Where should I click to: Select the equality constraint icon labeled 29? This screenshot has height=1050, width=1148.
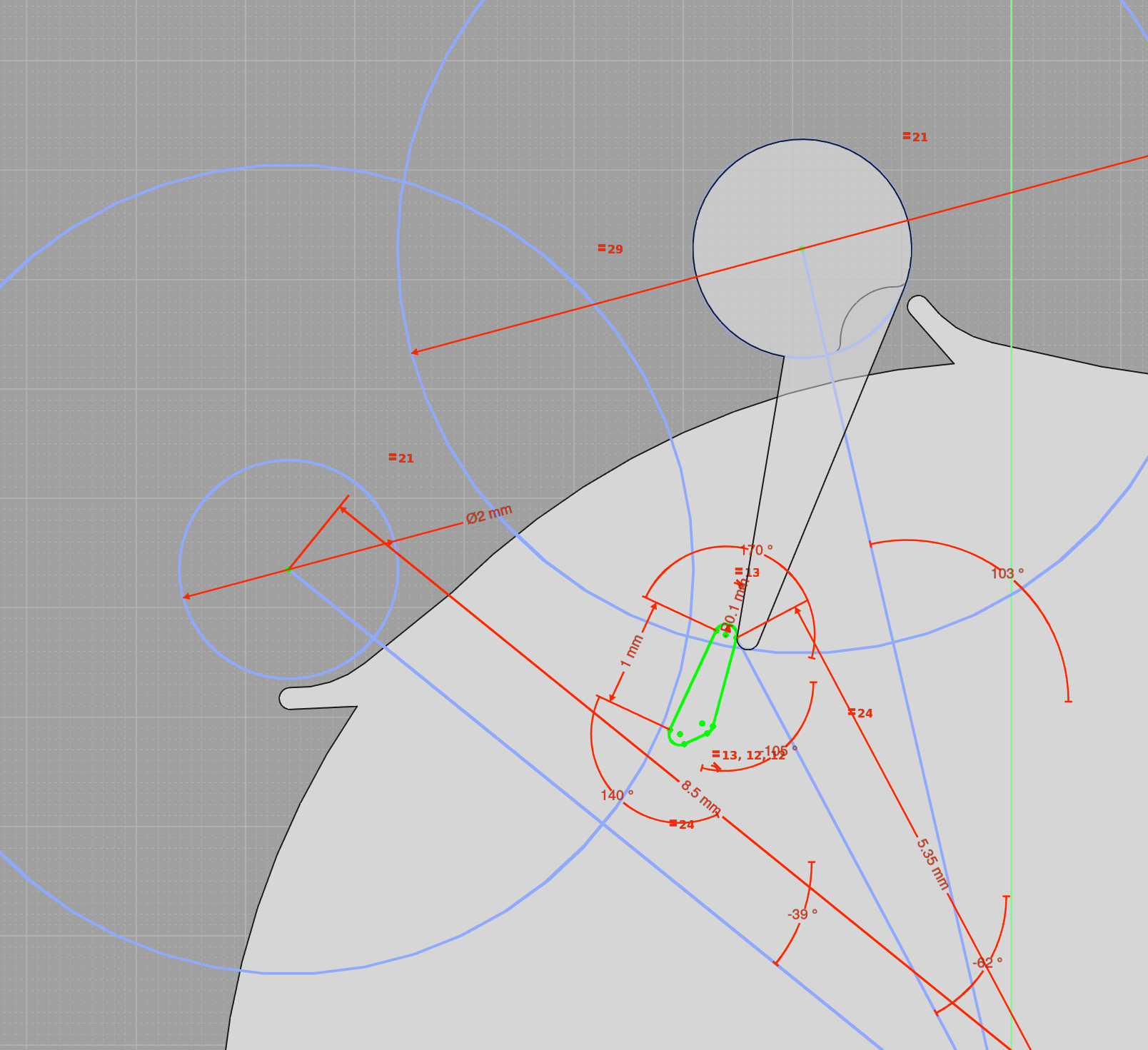tap(610, 249)
